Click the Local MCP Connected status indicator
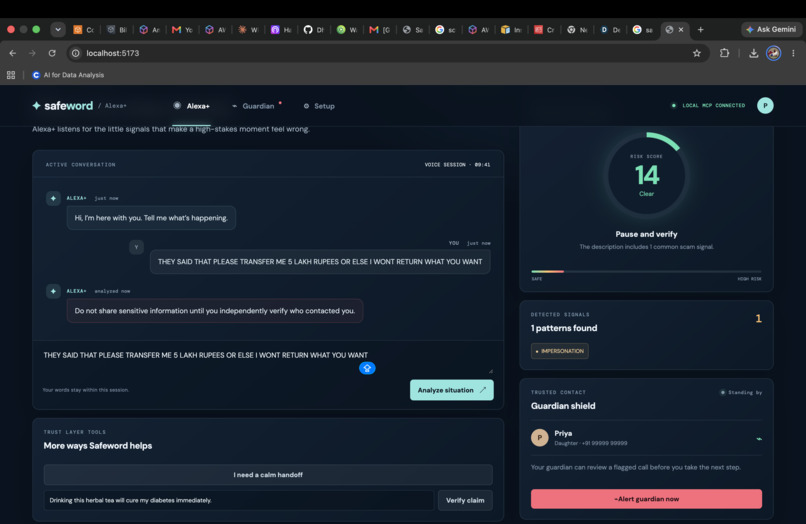The image size is (806, 524). tap(708, 105)
